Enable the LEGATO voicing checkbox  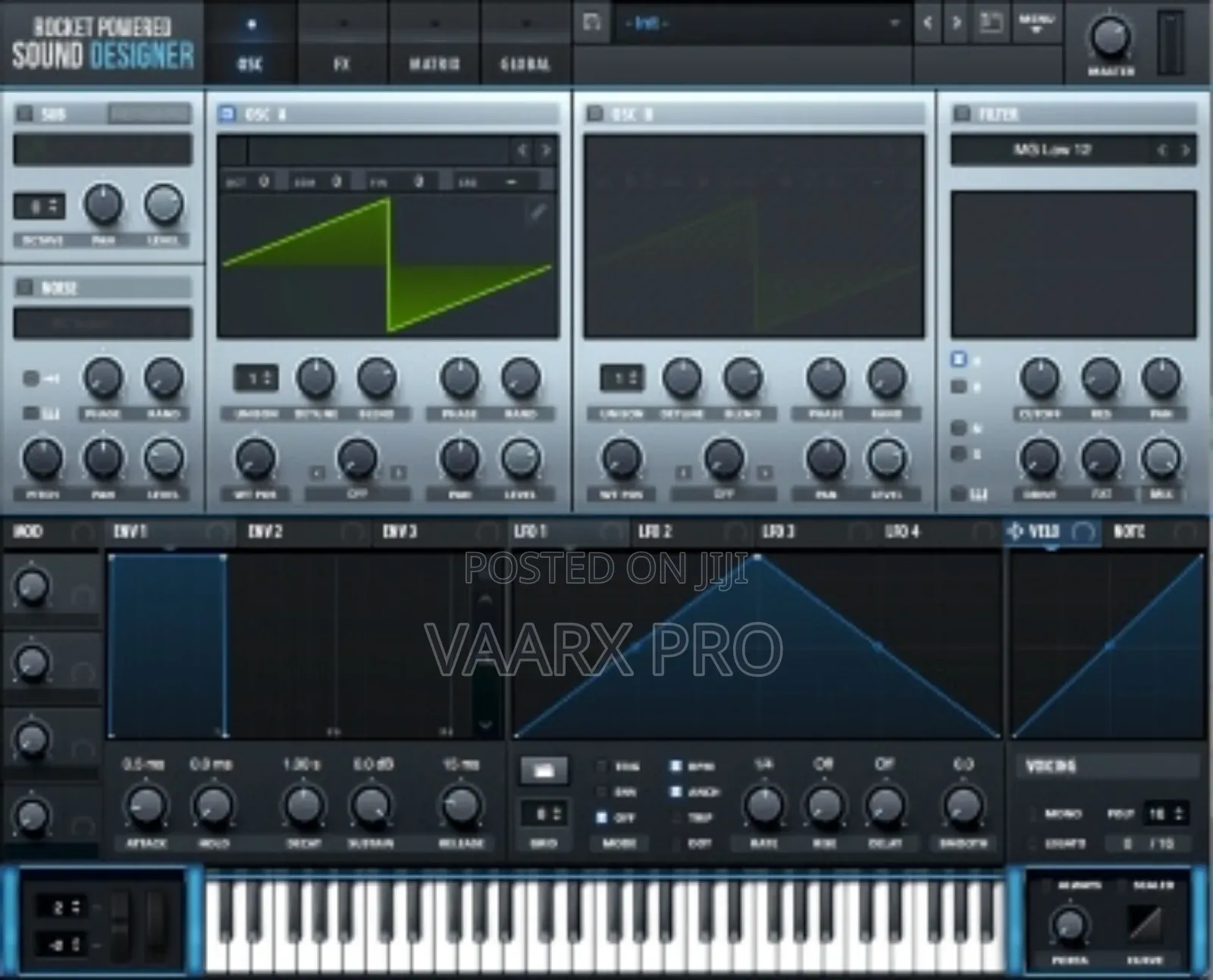point(1032,843)
